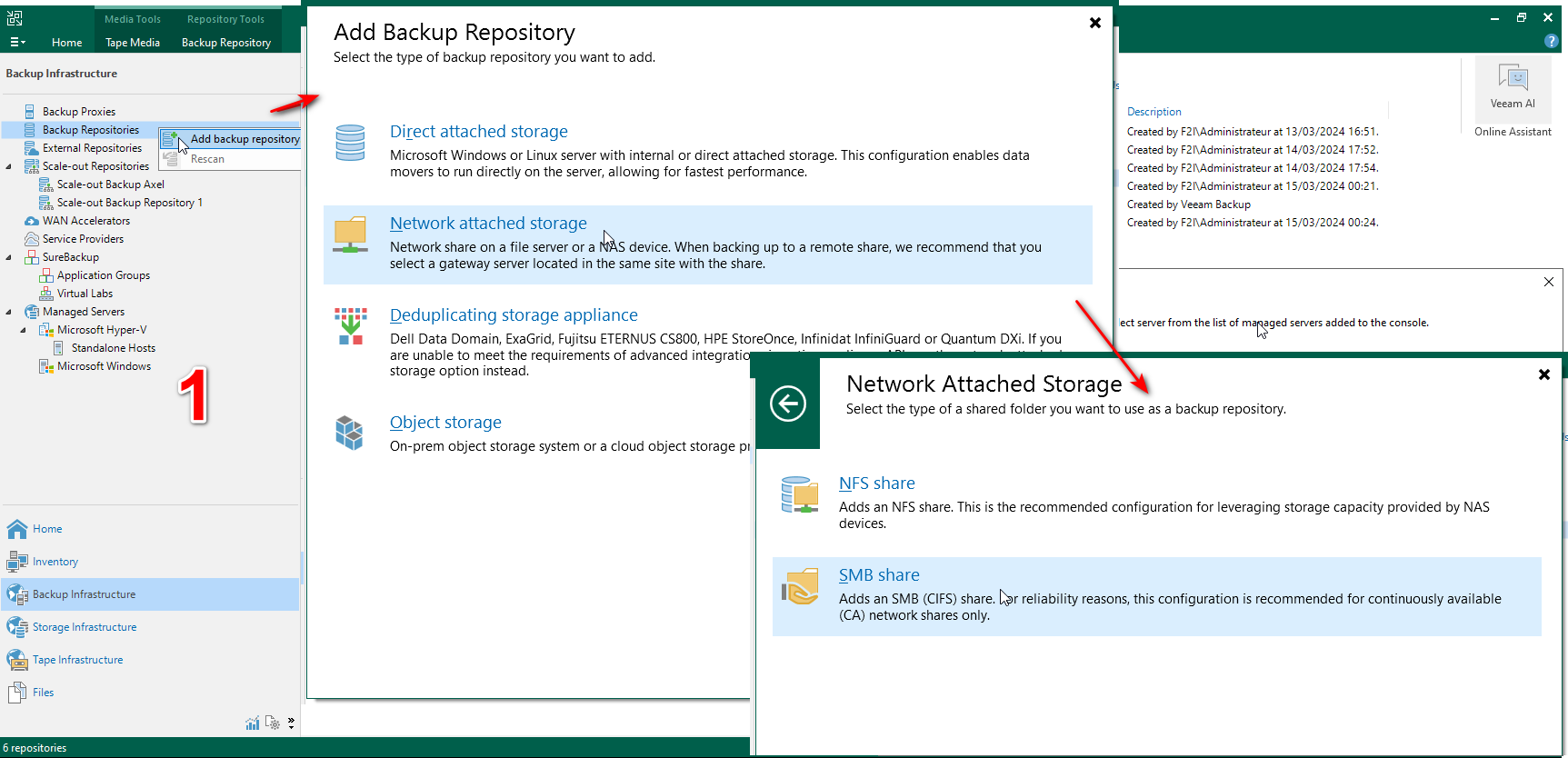Select Backup Repositories in the tree
The image size is (1568, 758).
click(x=91, y=130)
